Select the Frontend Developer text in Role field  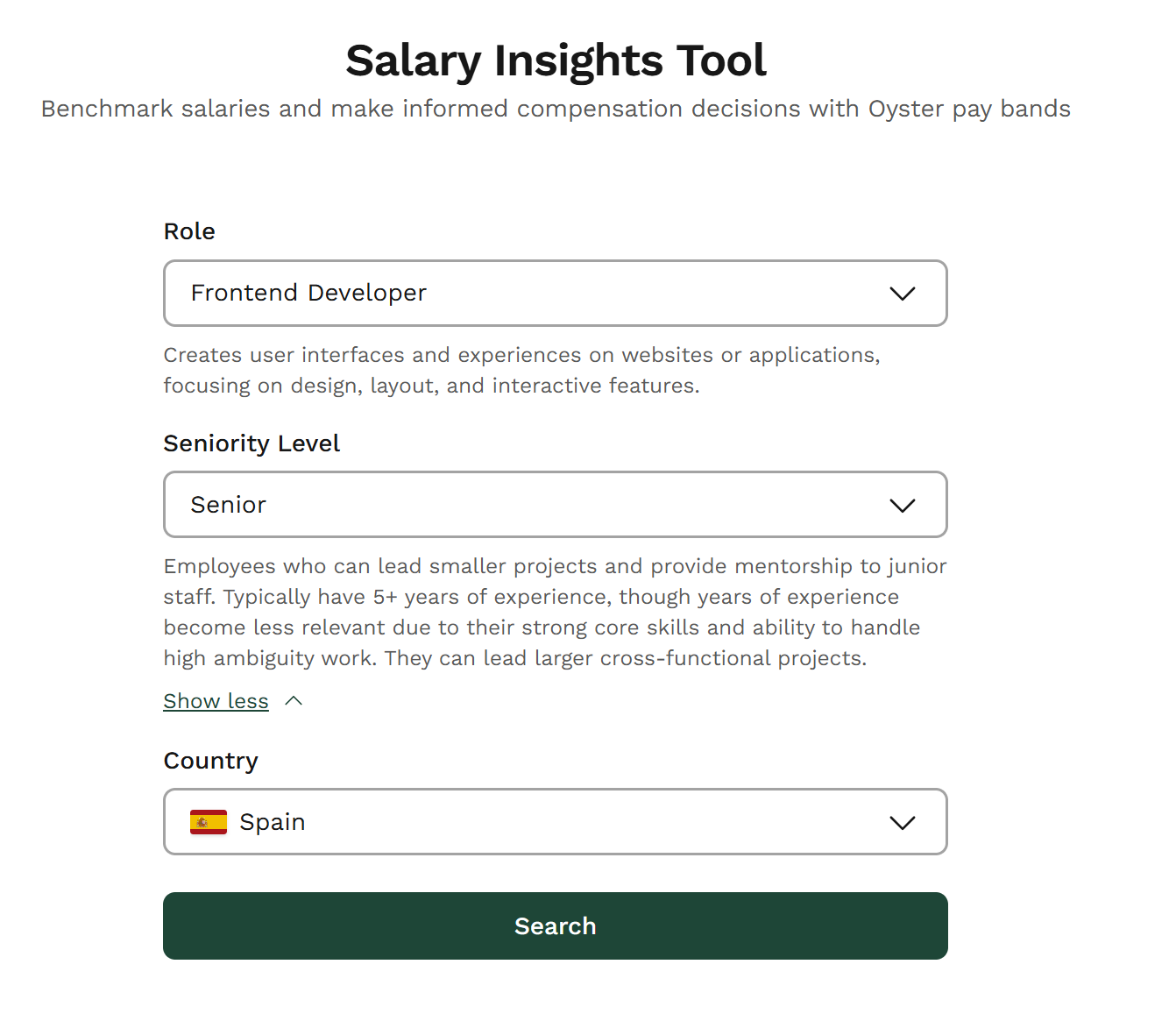[x=308, y=293]
